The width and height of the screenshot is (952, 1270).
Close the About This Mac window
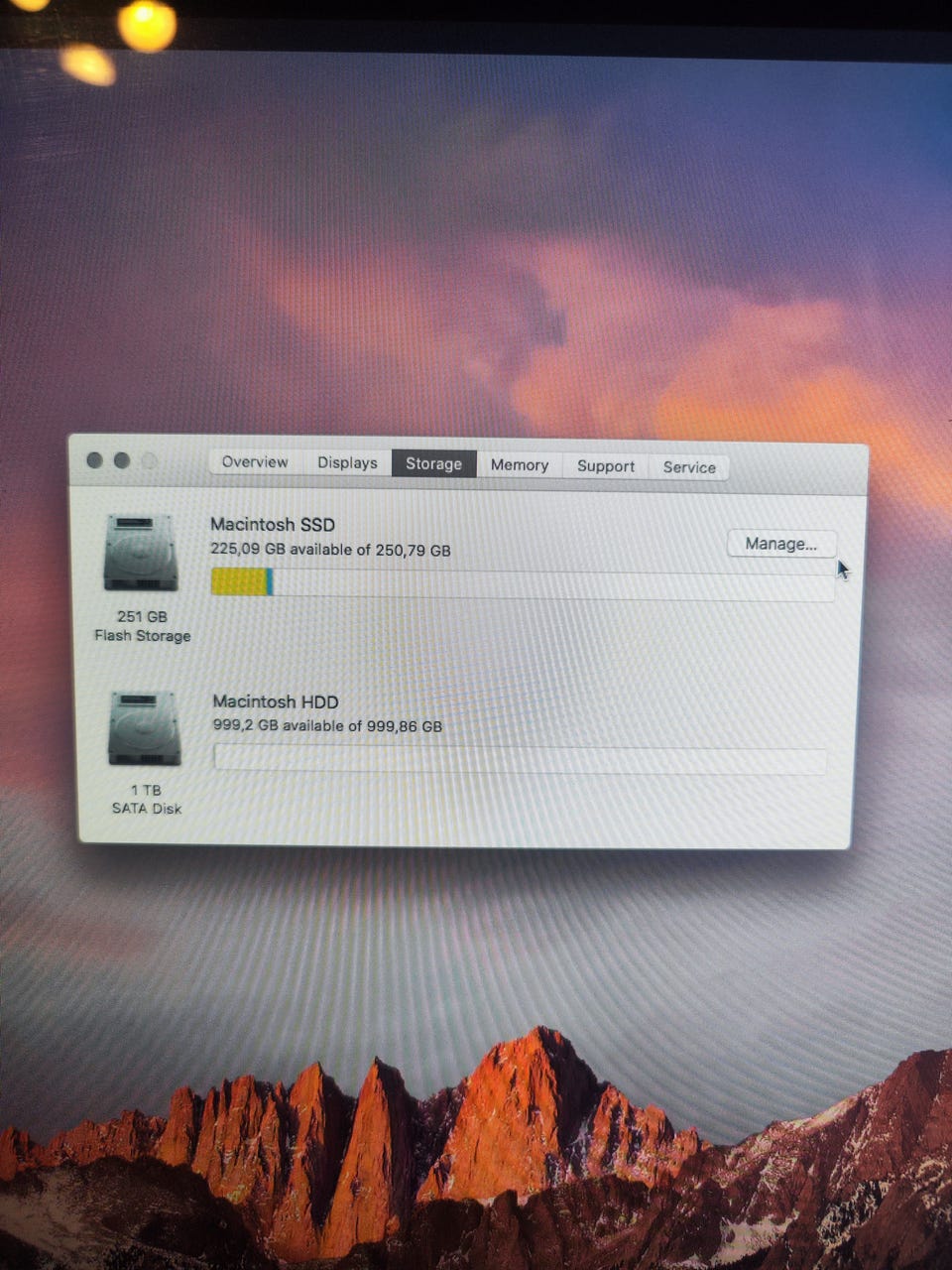point(95,460)
